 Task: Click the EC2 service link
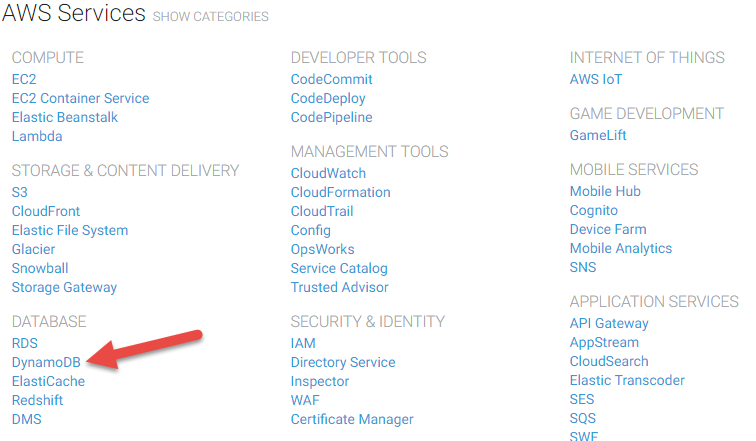pos(24,79)
